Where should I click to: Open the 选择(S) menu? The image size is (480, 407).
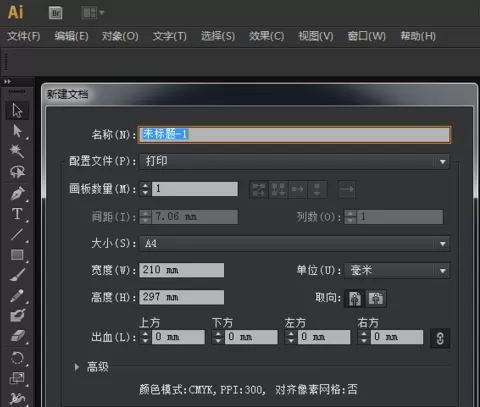point(218,36)
